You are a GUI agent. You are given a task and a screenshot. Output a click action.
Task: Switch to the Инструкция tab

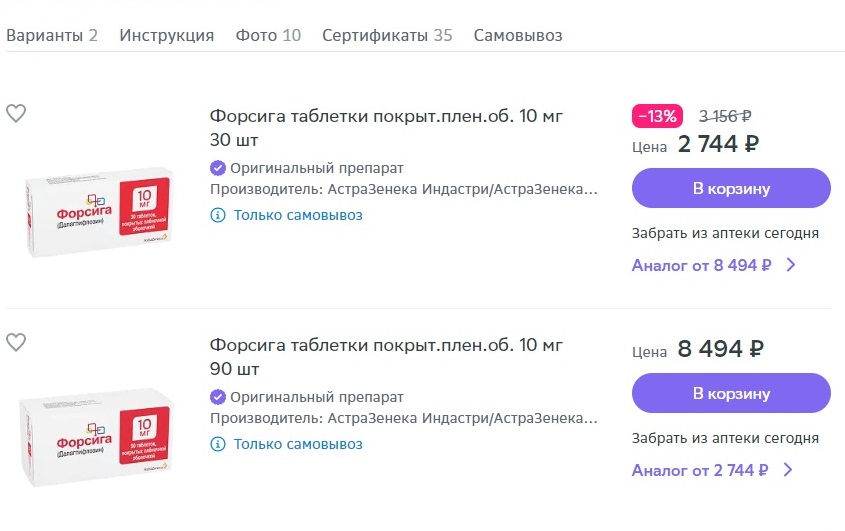[x=167, y=36]
